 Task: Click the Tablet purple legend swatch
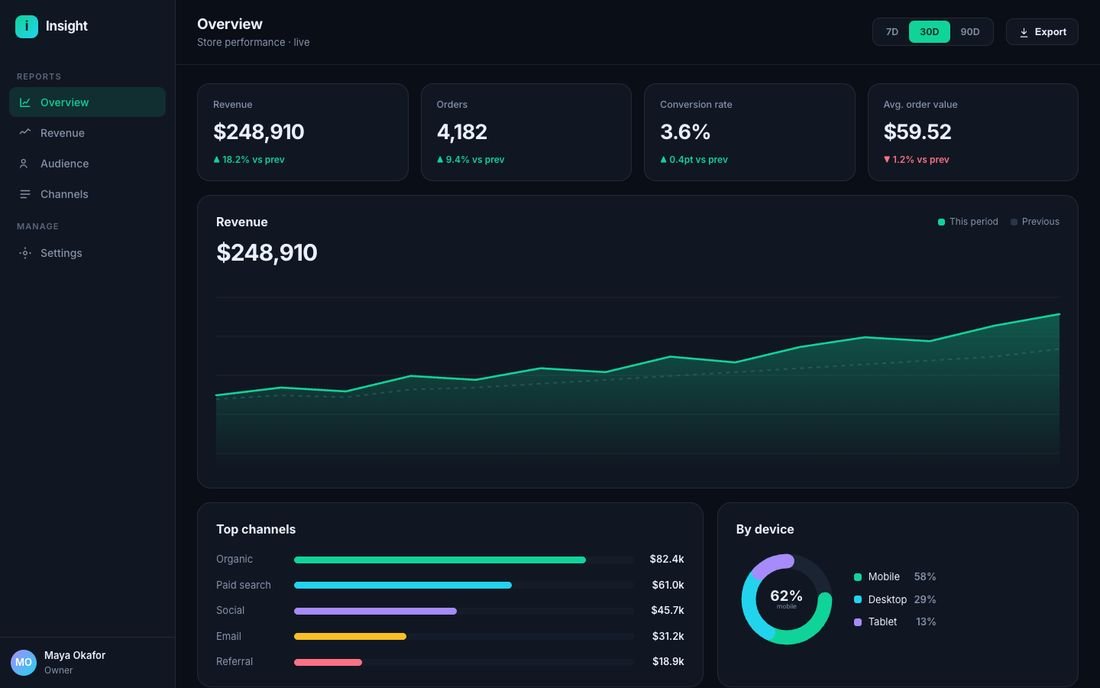pos(857,622)
